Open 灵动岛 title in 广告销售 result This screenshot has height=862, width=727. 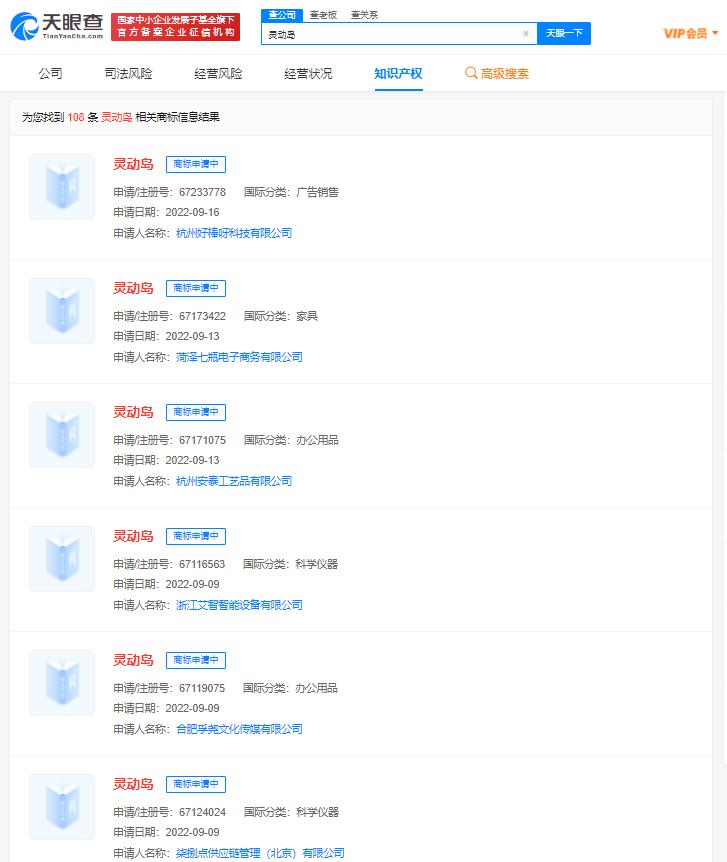[133, 164]
